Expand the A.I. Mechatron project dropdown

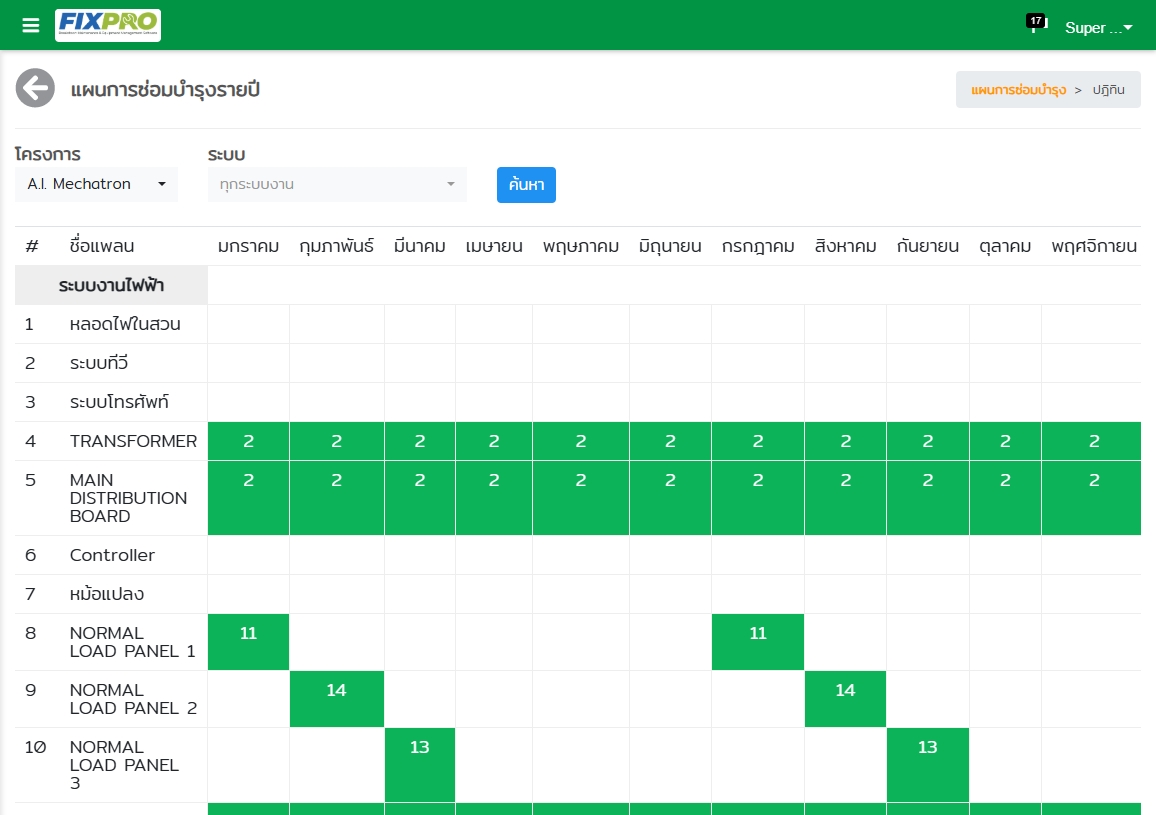click(96, 184)
